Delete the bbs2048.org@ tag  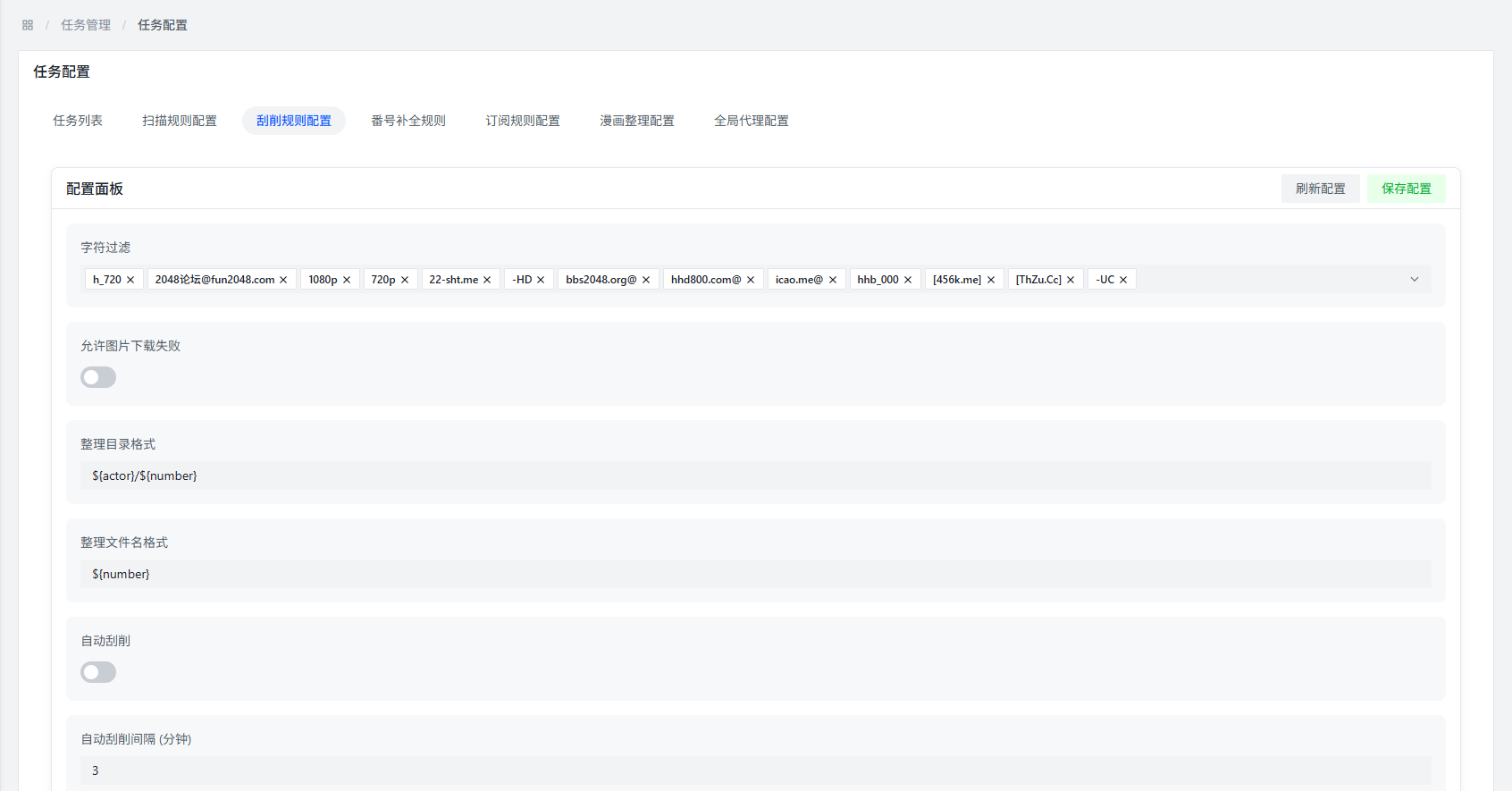point(646,280)
